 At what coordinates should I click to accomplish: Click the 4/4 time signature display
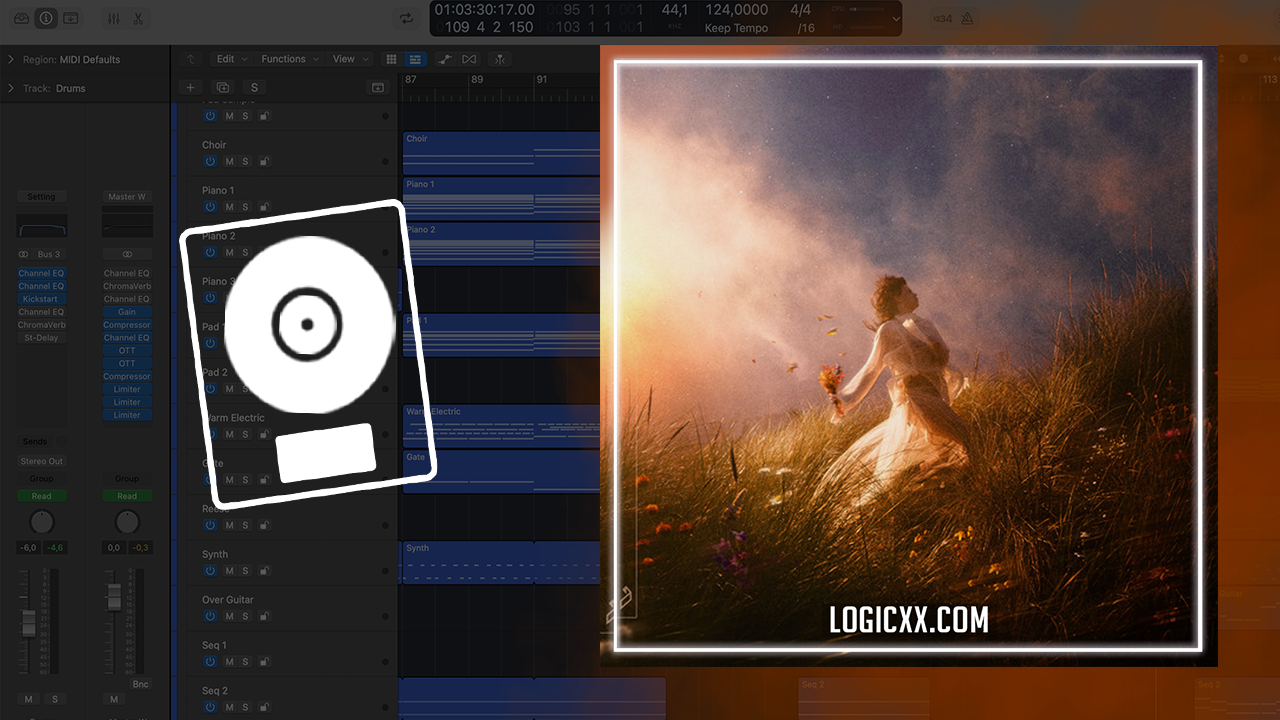[801, 10]
